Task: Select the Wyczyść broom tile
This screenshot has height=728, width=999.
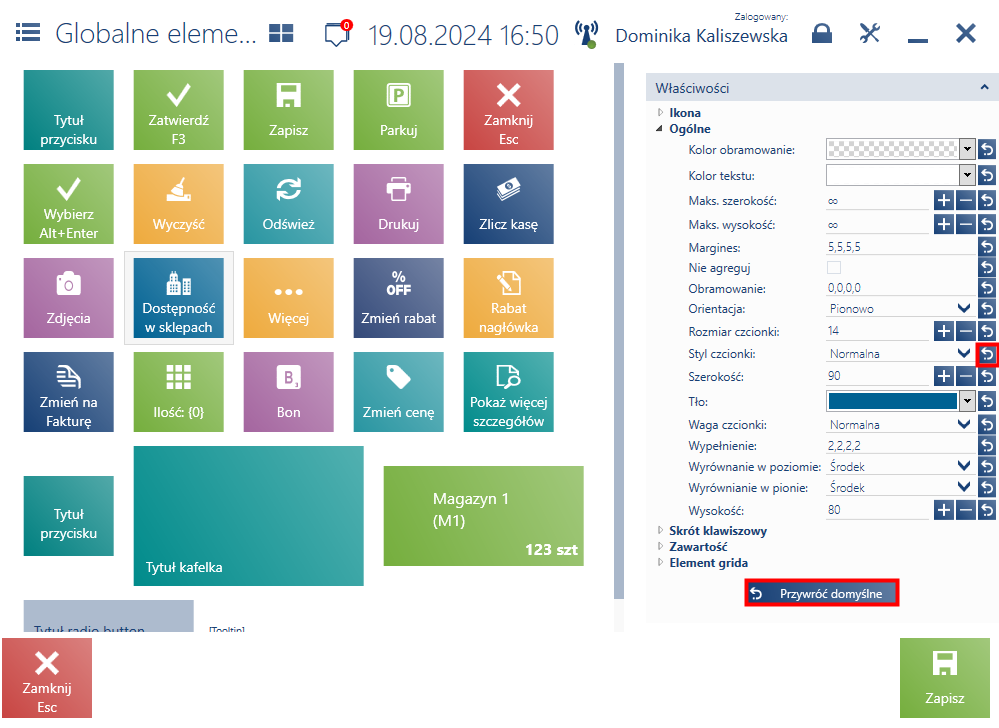Action: click(178, 204)
